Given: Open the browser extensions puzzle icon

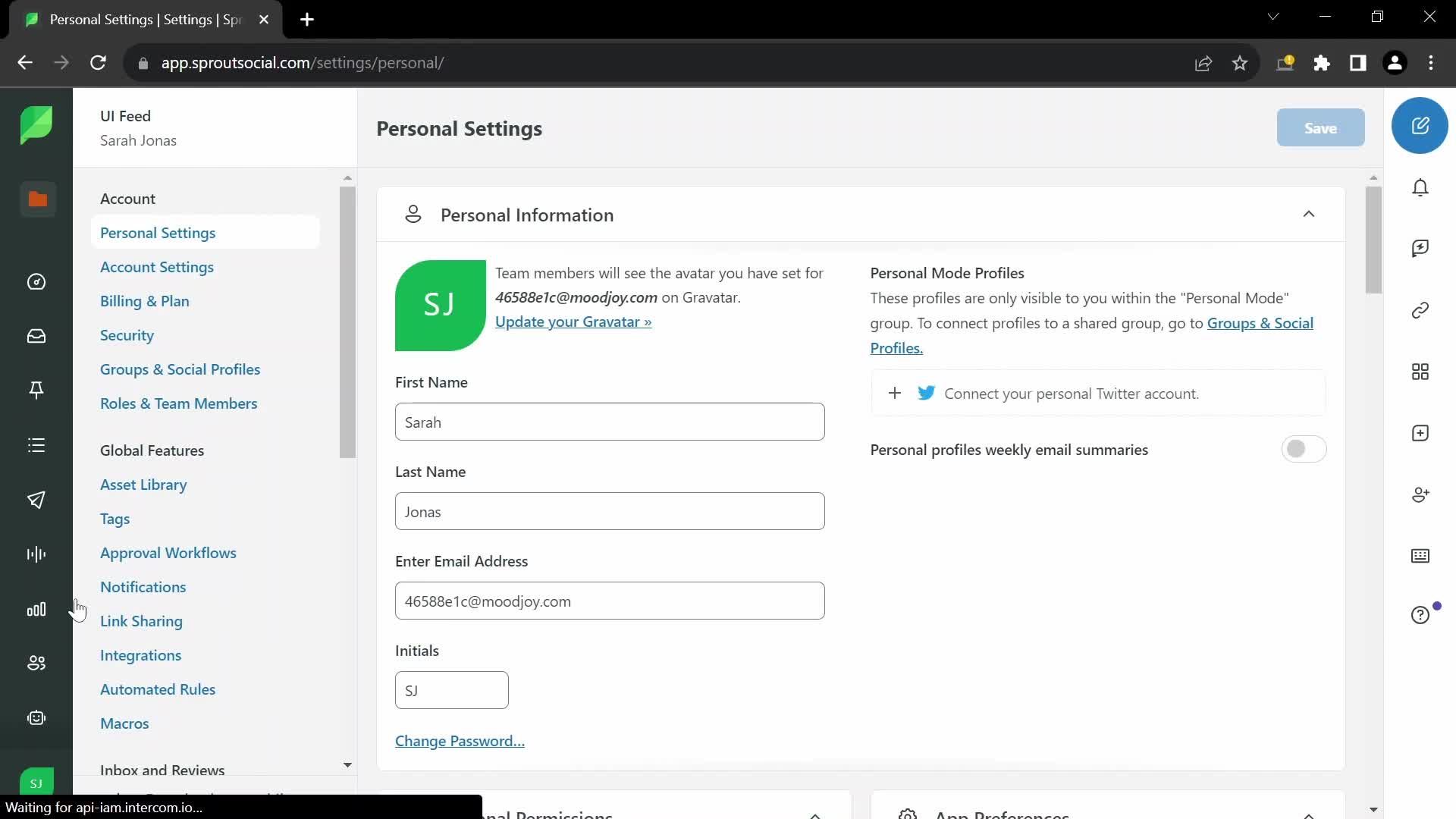Looking at the screenshot, I should 1322,63.
